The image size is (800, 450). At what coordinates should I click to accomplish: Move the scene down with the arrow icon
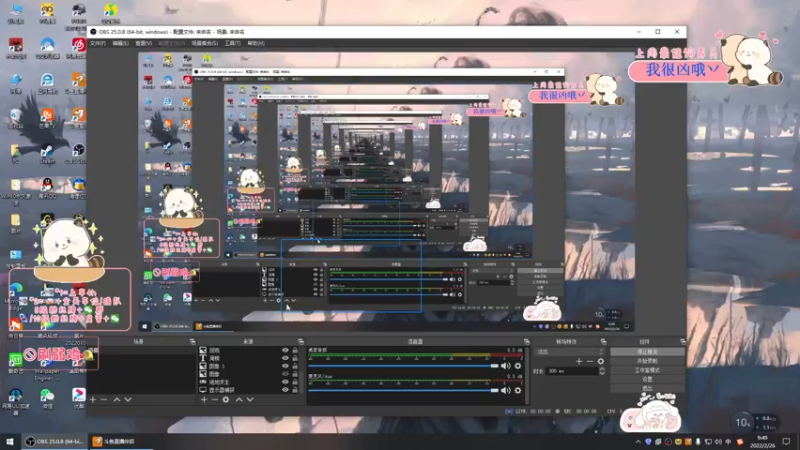(128, 399)
